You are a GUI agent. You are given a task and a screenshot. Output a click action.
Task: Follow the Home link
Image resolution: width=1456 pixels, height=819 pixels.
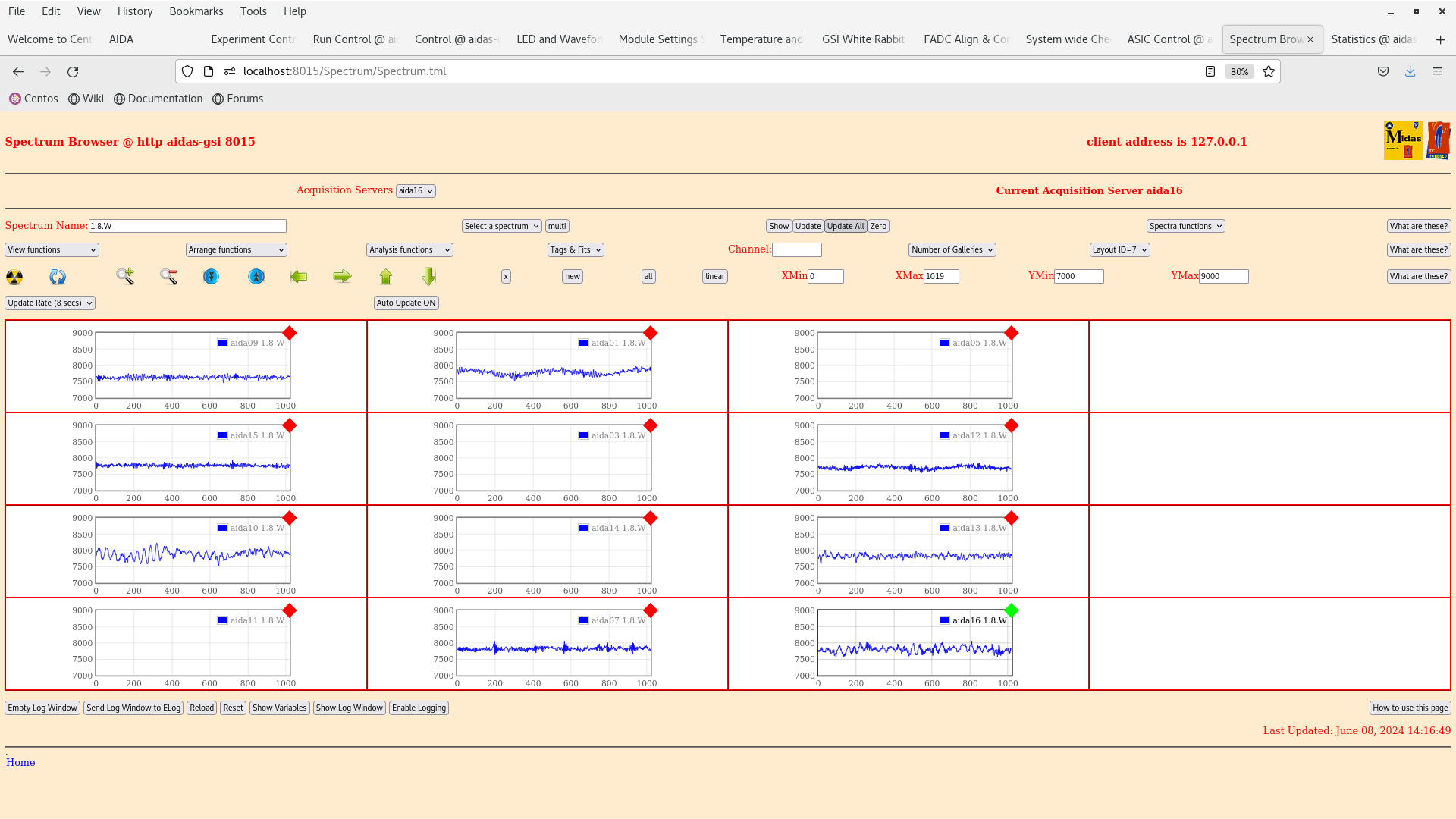click(x=20, y=763)
